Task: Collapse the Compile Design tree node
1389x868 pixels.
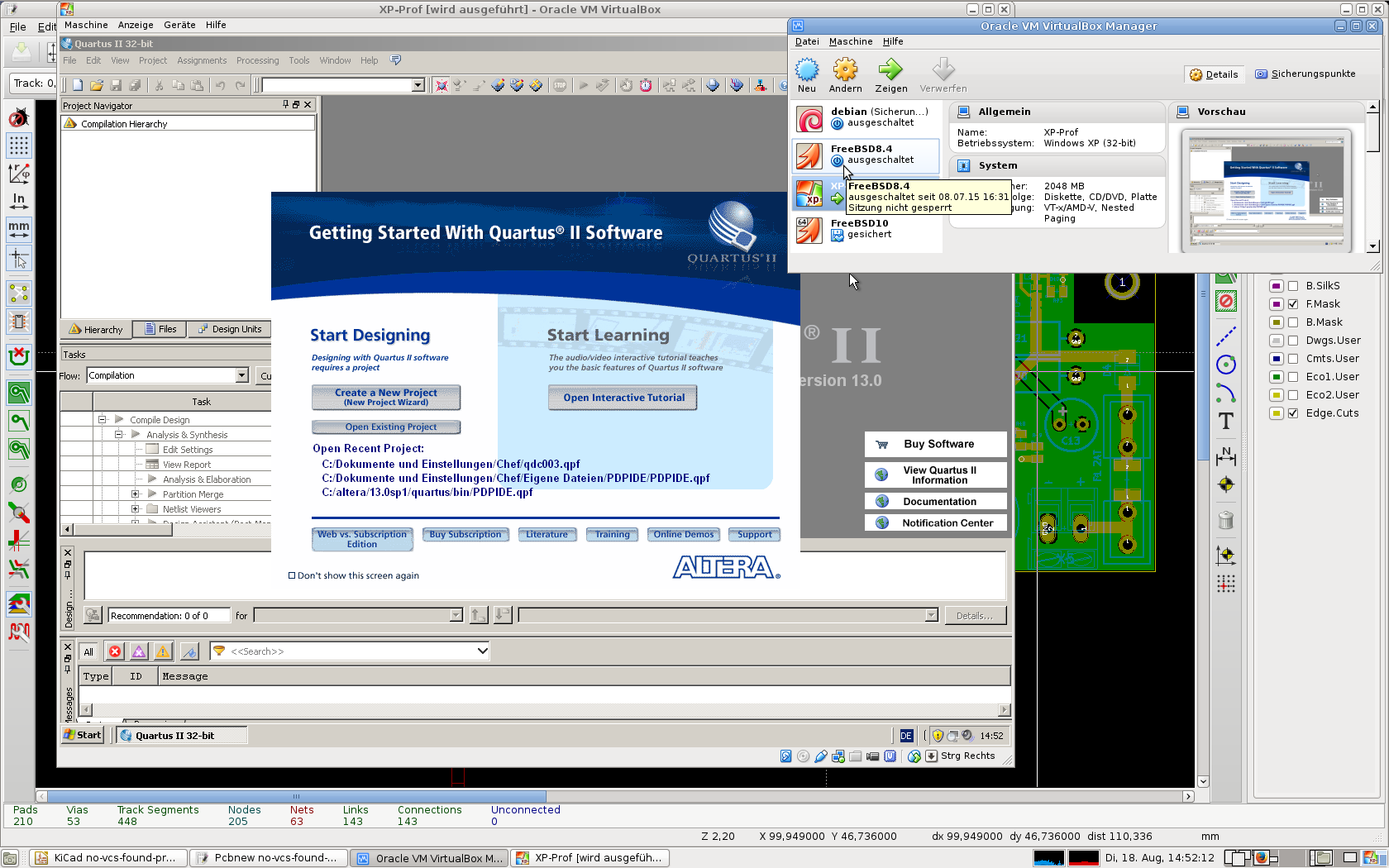Action: 103,420
